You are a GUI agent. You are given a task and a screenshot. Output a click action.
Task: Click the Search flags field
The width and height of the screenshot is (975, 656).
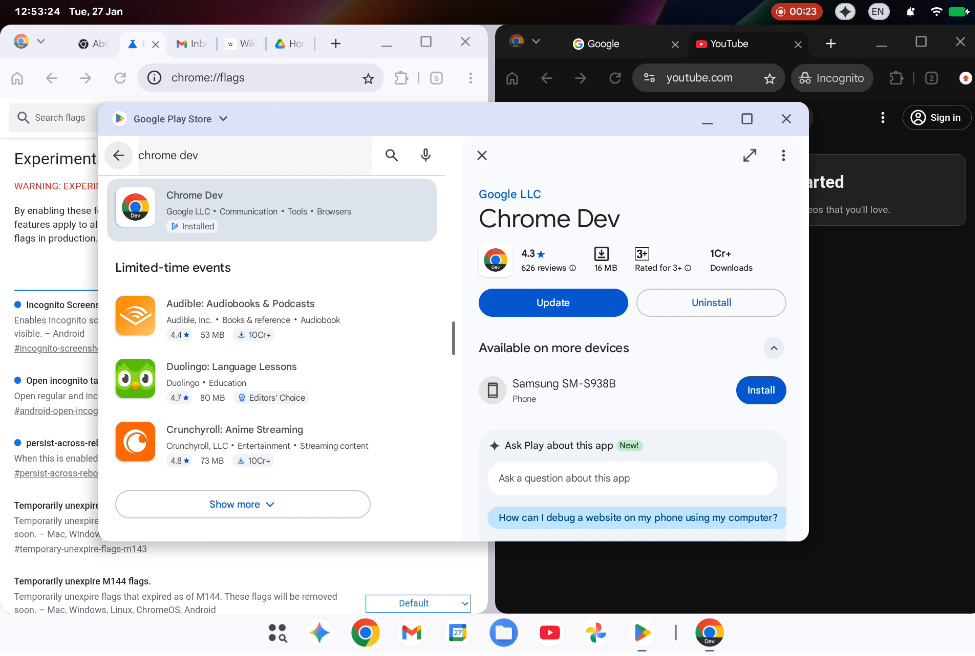53,118
